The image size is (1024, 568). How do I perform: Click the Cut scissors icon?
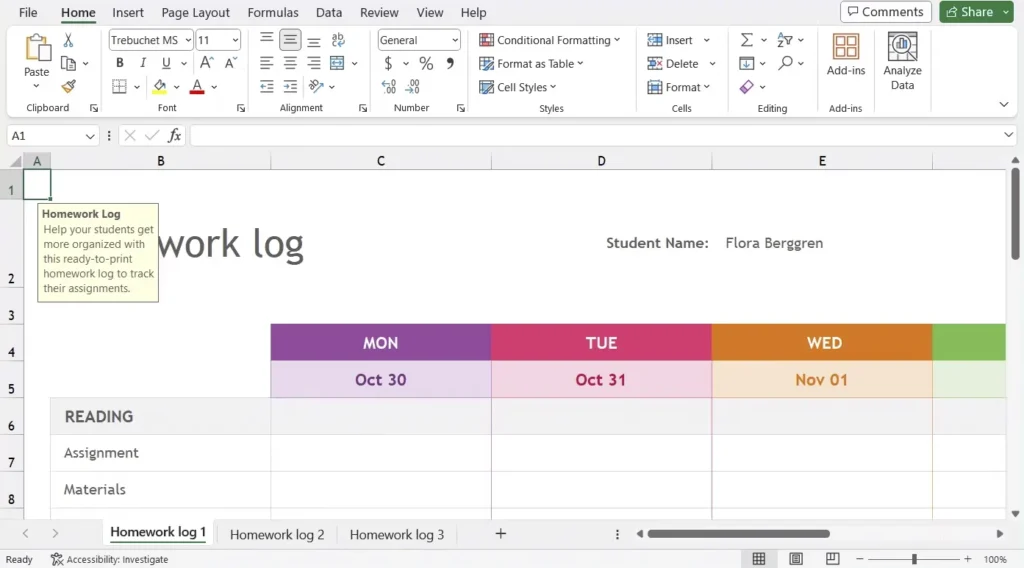68,40
